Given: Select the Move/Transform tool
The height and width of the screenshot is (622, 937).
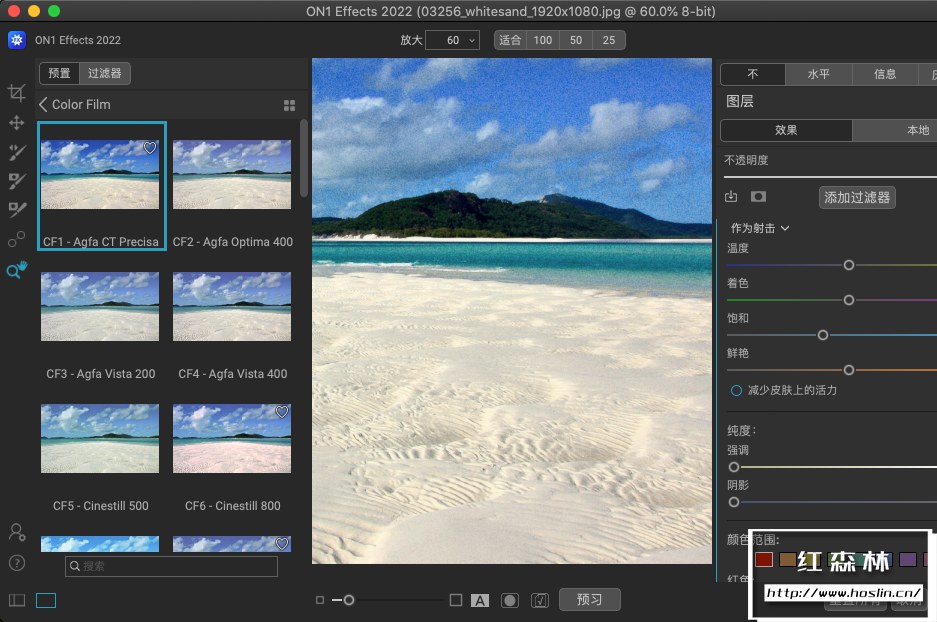Looking at the screenshot, I should pos(16,122).
